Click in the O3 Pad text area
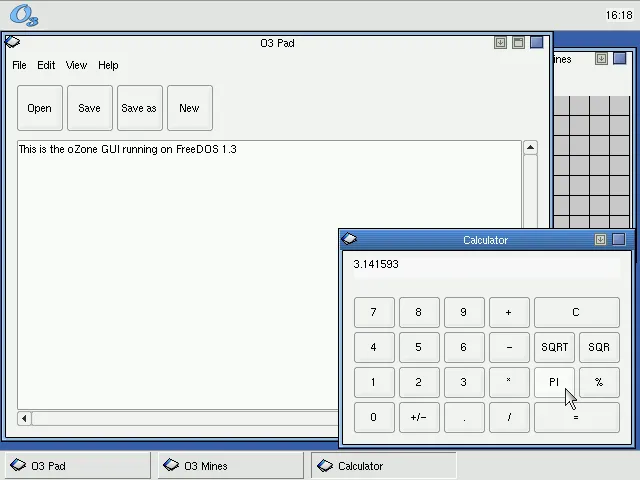Image resolution: width=640 pixels, height=480 pixels. (178, 274)
